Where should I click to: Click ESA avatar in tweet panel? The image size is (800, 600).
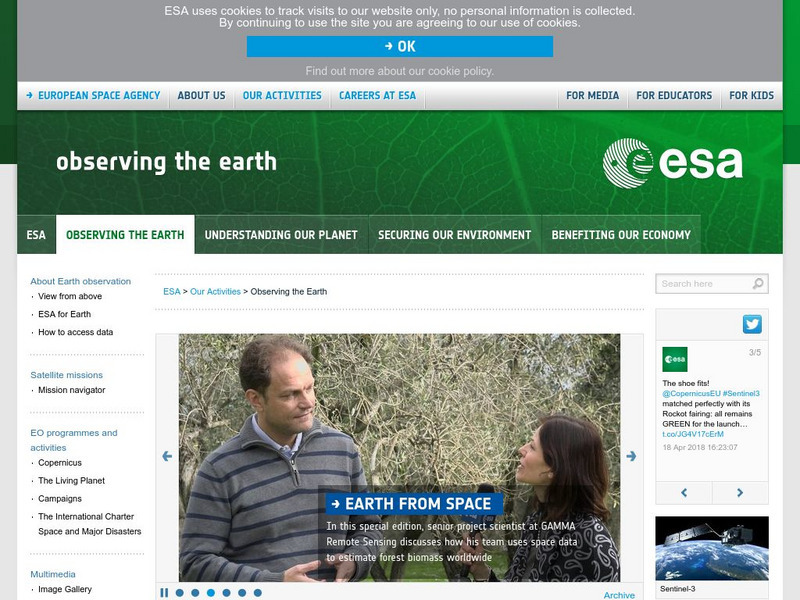tap(674, 359)
